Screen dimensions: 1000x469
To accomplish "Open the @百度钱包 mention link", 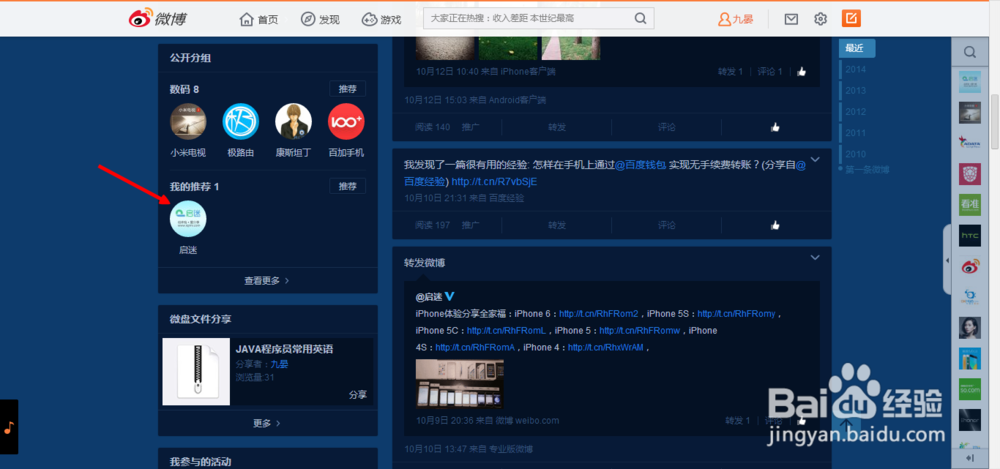I will (x=641, y=165).
